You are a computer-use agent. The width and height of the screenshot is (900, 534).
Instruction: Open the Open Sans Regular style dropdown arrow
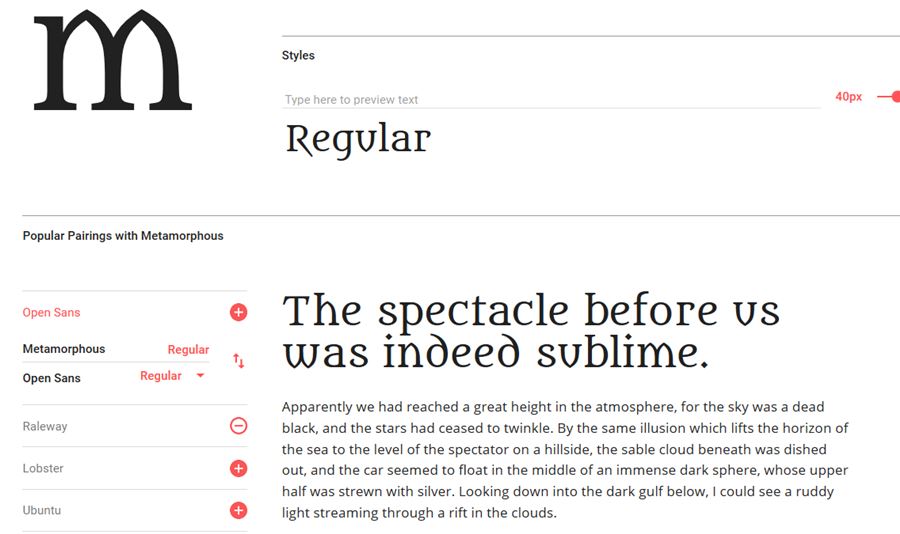click(200, 376)
